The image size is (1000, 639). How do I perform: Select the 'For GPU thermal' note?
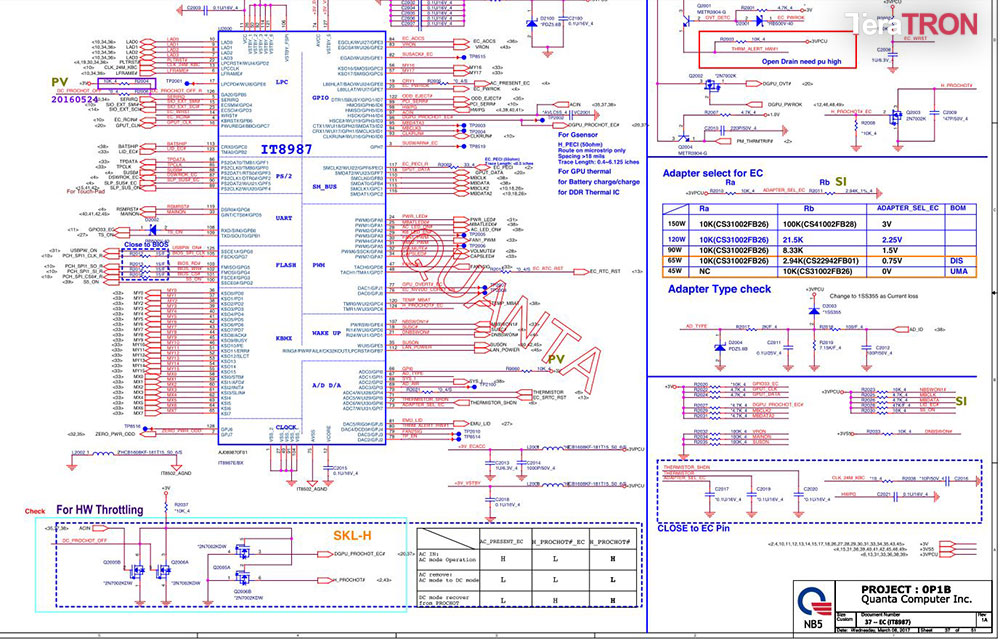pyautogui.click(x=584, y=171)
